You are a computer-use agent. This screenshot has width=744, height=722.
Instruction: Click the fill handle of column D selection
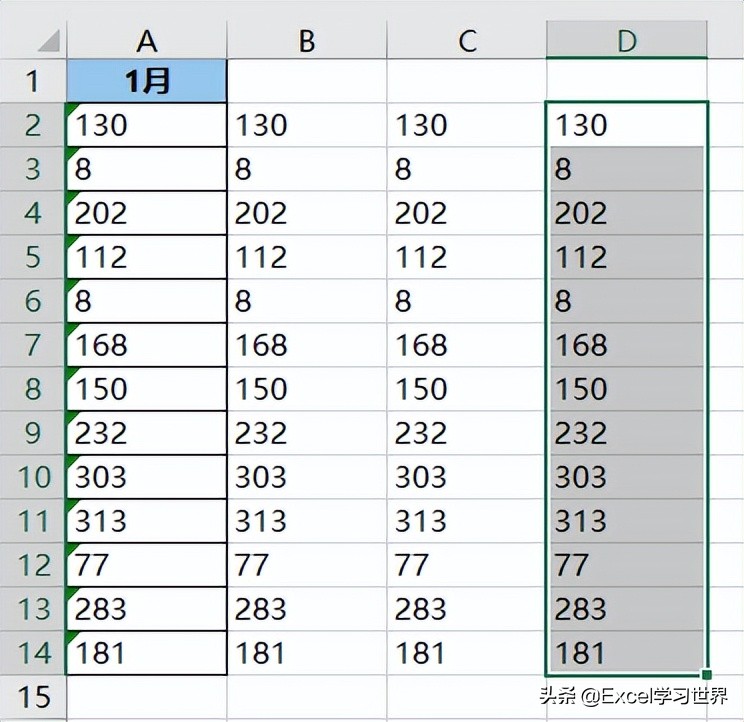click(707, 674)
